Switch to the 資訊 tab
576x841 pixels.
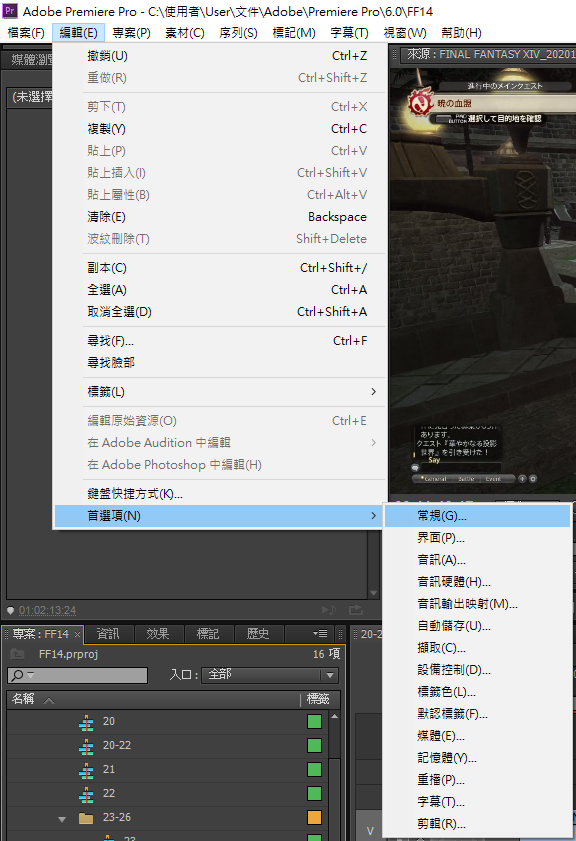108,634
